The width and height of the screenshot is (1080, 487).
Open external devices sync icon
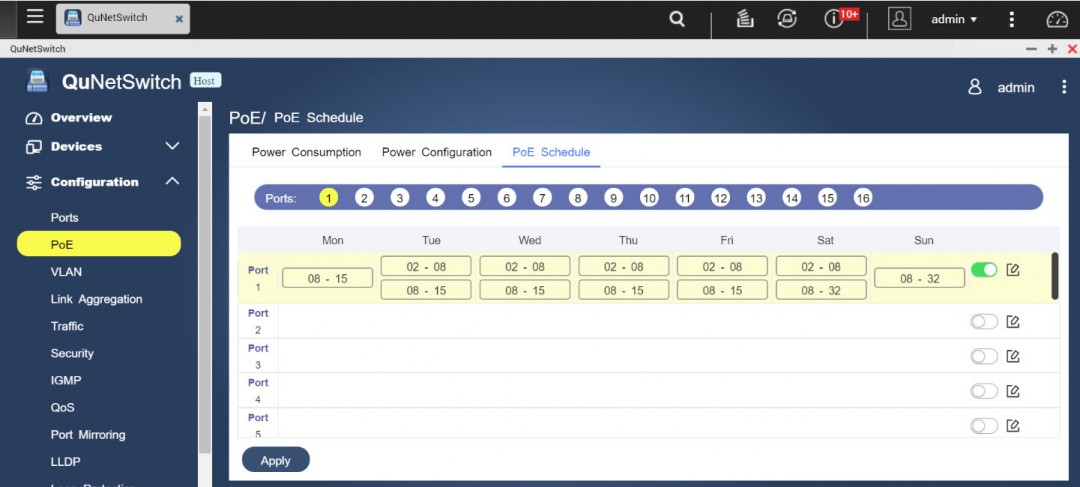787,19
